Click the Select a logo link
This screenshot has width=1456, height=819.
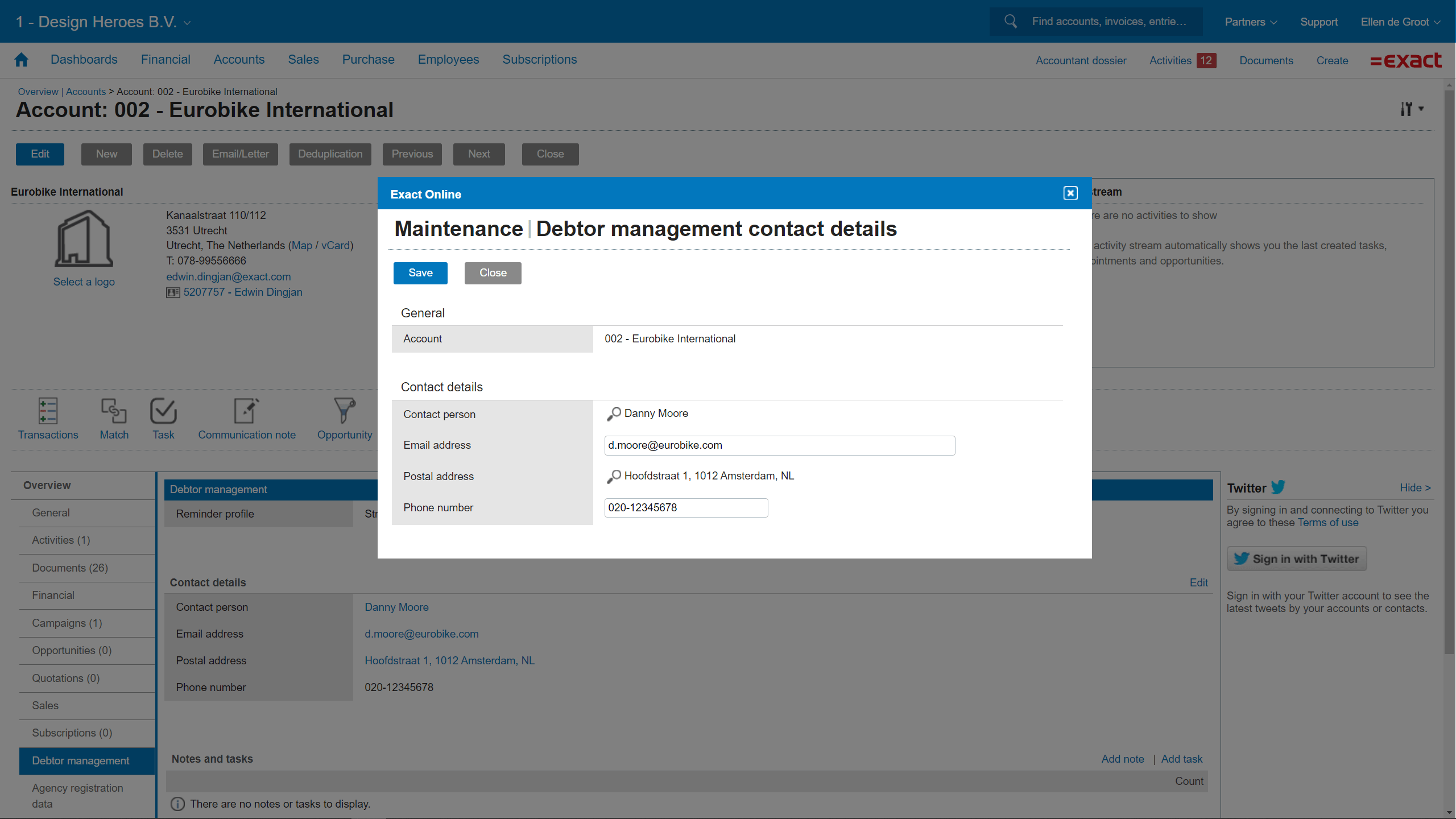tap(84, 282)
